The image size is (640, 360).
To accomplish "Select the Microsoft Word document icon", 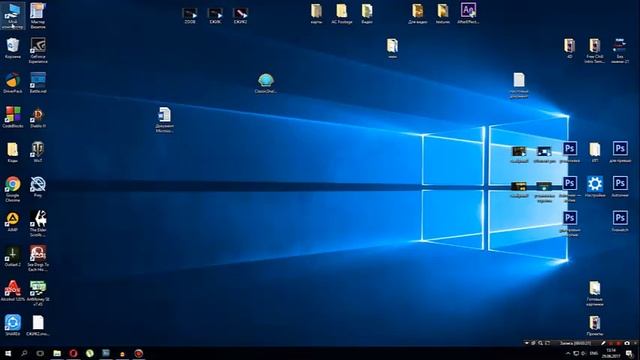I will tap(164, 120).
